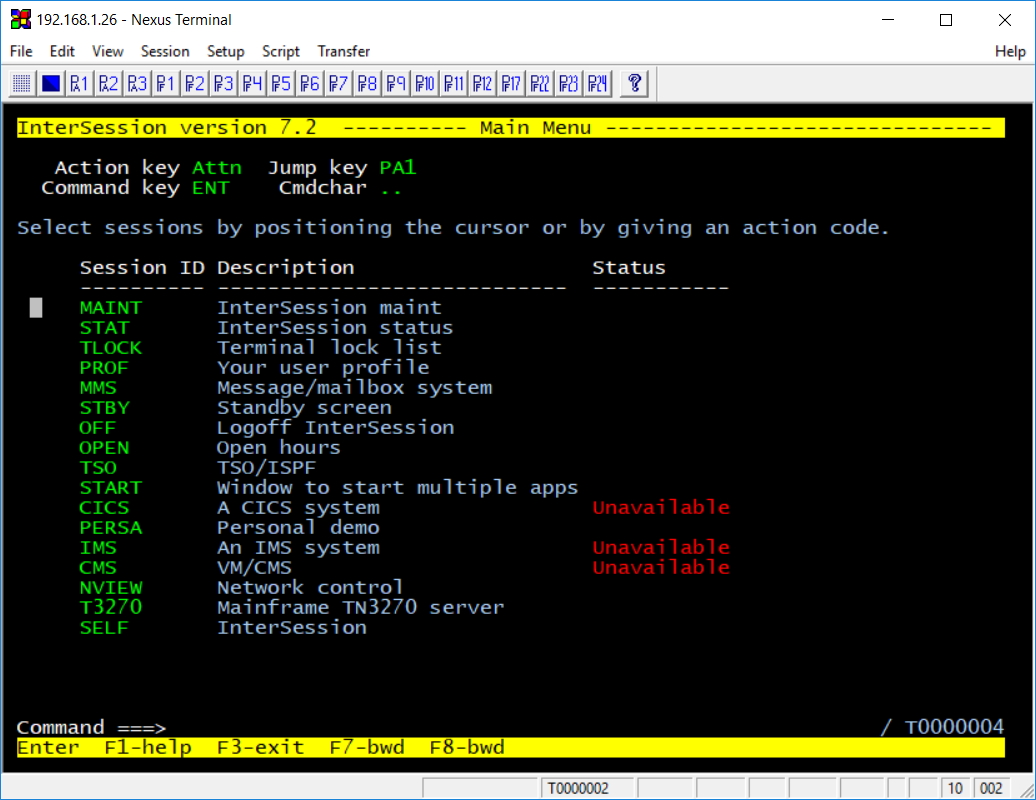
Task: Open the Setup menu
Action: click(225, 51)
